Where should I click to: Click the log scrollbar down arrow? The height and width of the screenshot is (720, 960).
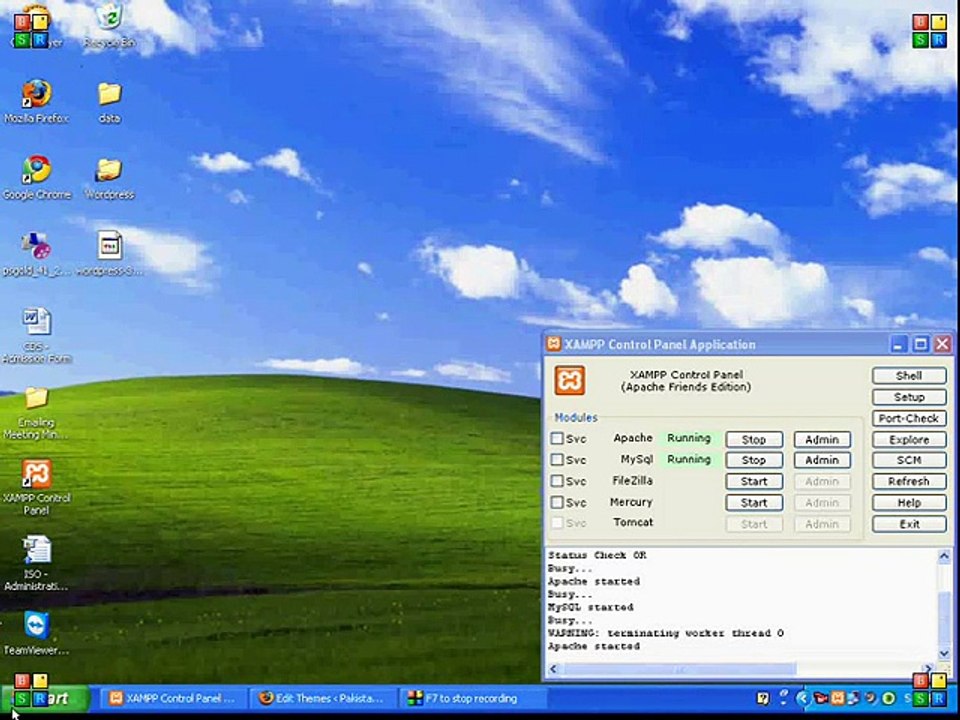[944, 653]
